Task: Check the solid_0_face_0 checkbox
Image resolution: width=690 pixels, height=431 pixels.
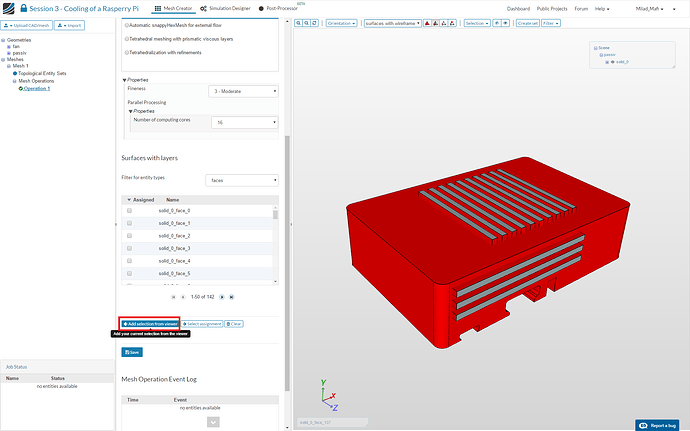Action: [x=129, y=211]
